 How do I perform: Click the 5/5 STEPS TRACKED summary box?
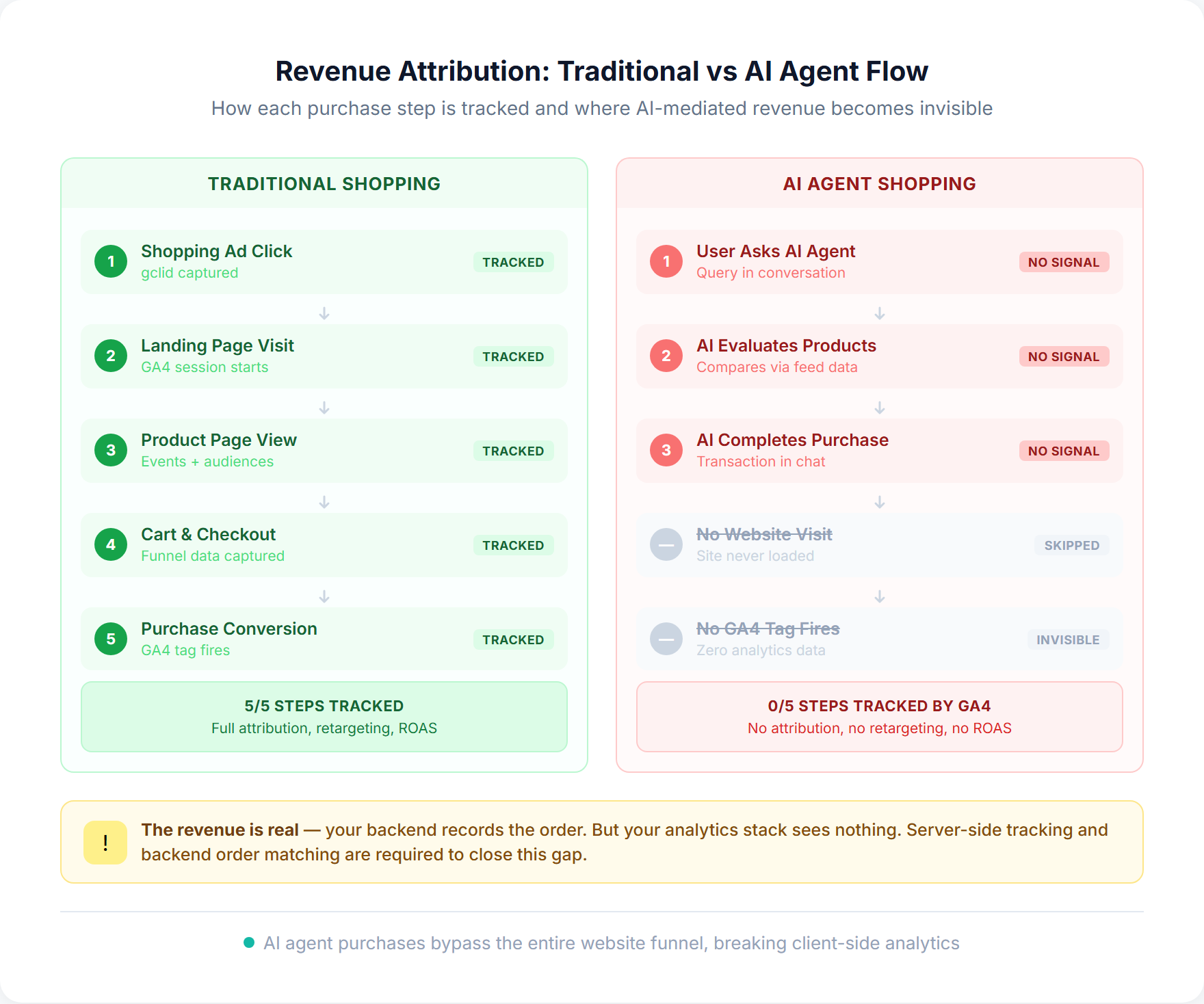(324, 716)
